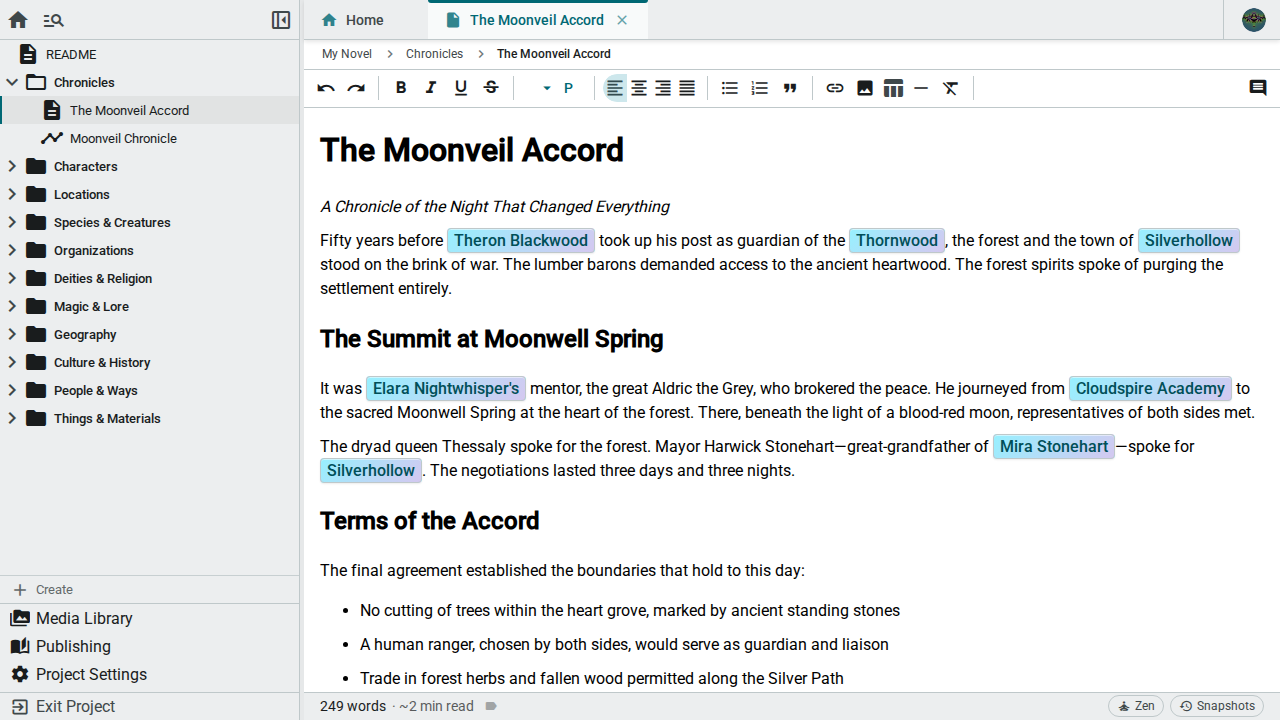Screen dimensions: 1280x720
Task: Close The Moonveil Accord tab
Action: 622,20
